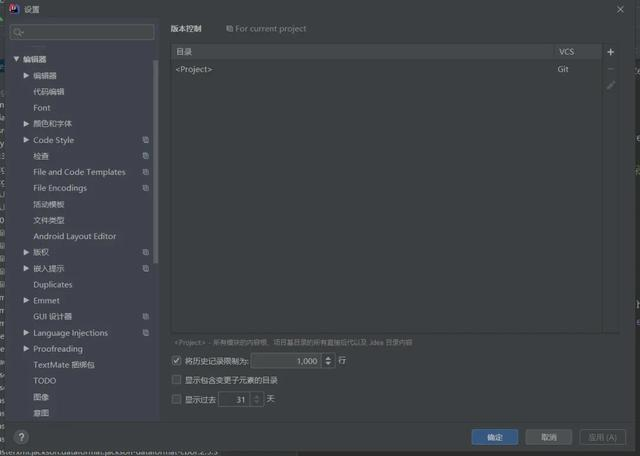Viewport: 640px width, 456px height.
Task: Click the minus icon to remove mapping
Action: point(610,69)
